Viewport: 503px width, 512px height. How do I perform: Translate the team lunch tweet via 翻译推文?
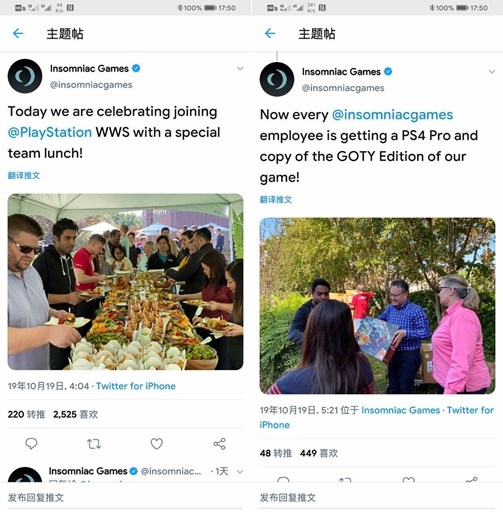(x=24, y=175)
